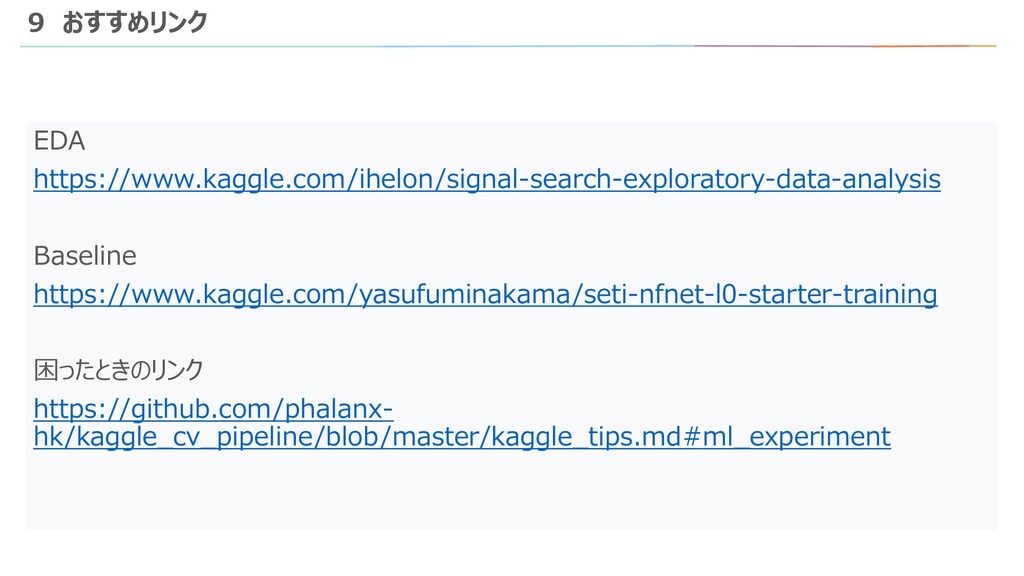1024x576 pixels.
Task: Click the '困ったときのリンク' heading text
Action: click(x=118, y=371)
